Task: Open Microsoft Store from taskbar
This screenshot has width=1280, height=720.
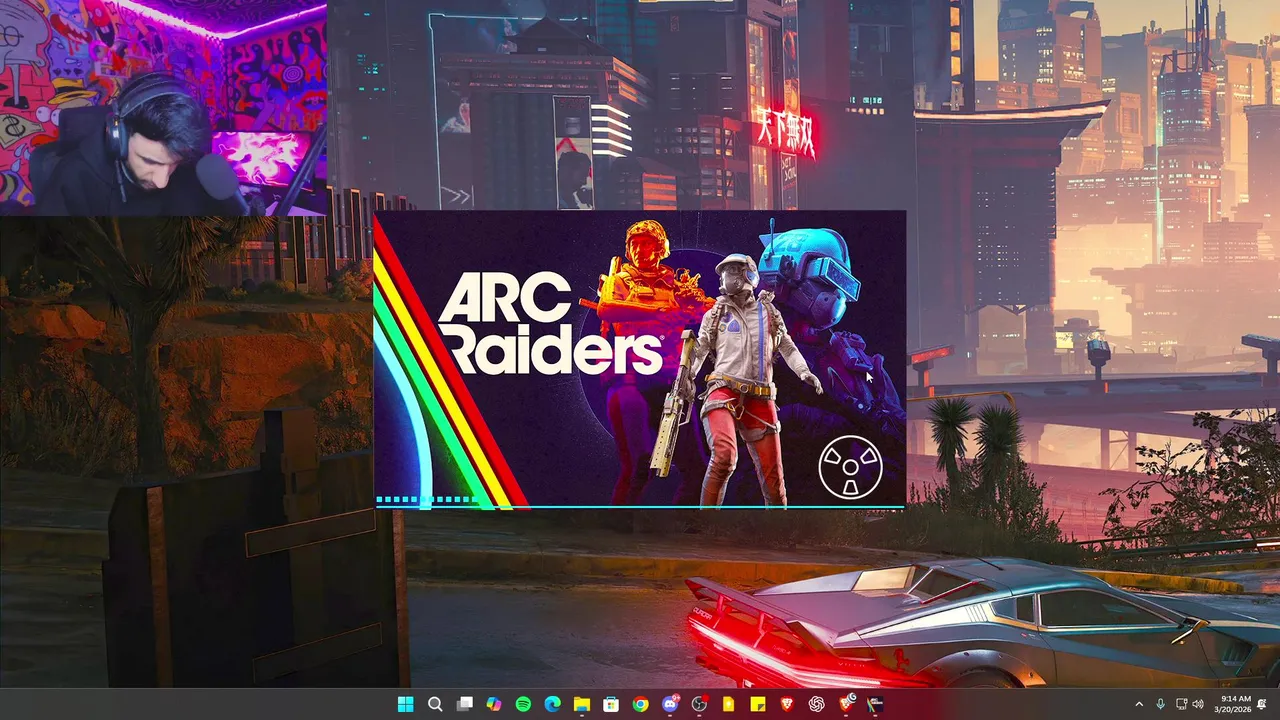Action: 611,704
